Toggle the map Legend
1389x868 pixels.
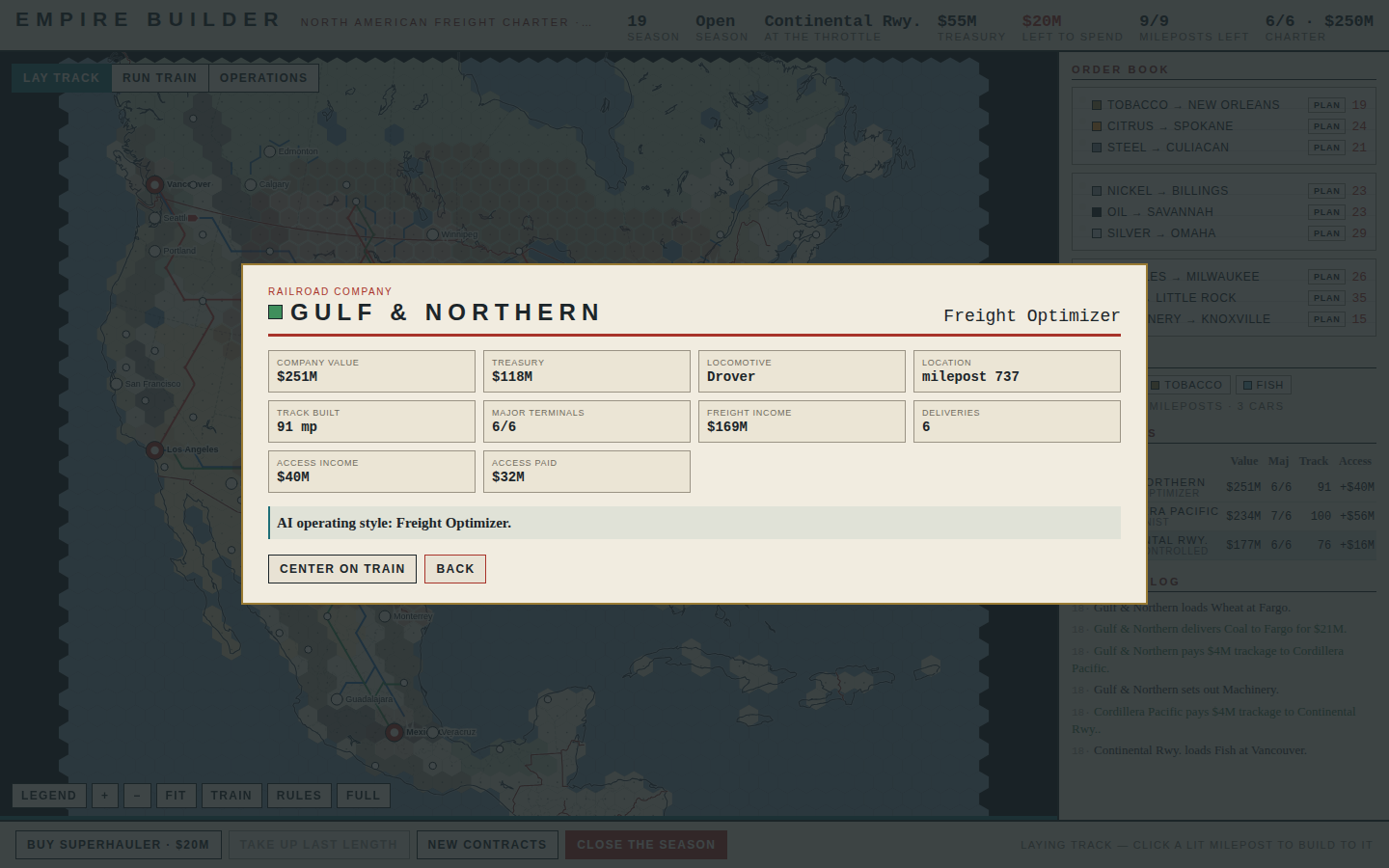click(49, 796)
